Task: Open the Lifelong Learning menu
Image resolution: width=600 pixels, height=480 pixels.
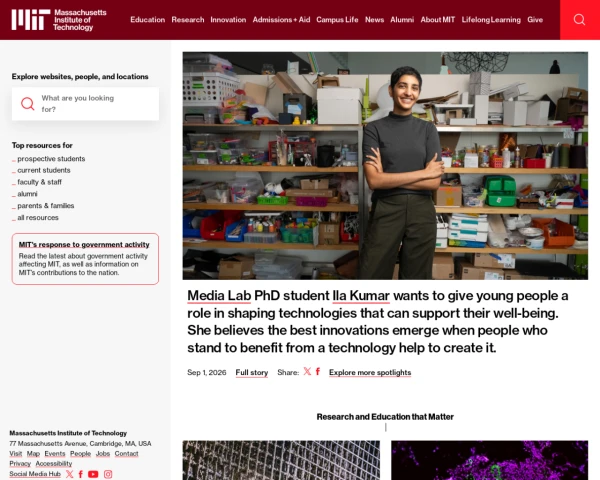Action: (x=491, y=20)
